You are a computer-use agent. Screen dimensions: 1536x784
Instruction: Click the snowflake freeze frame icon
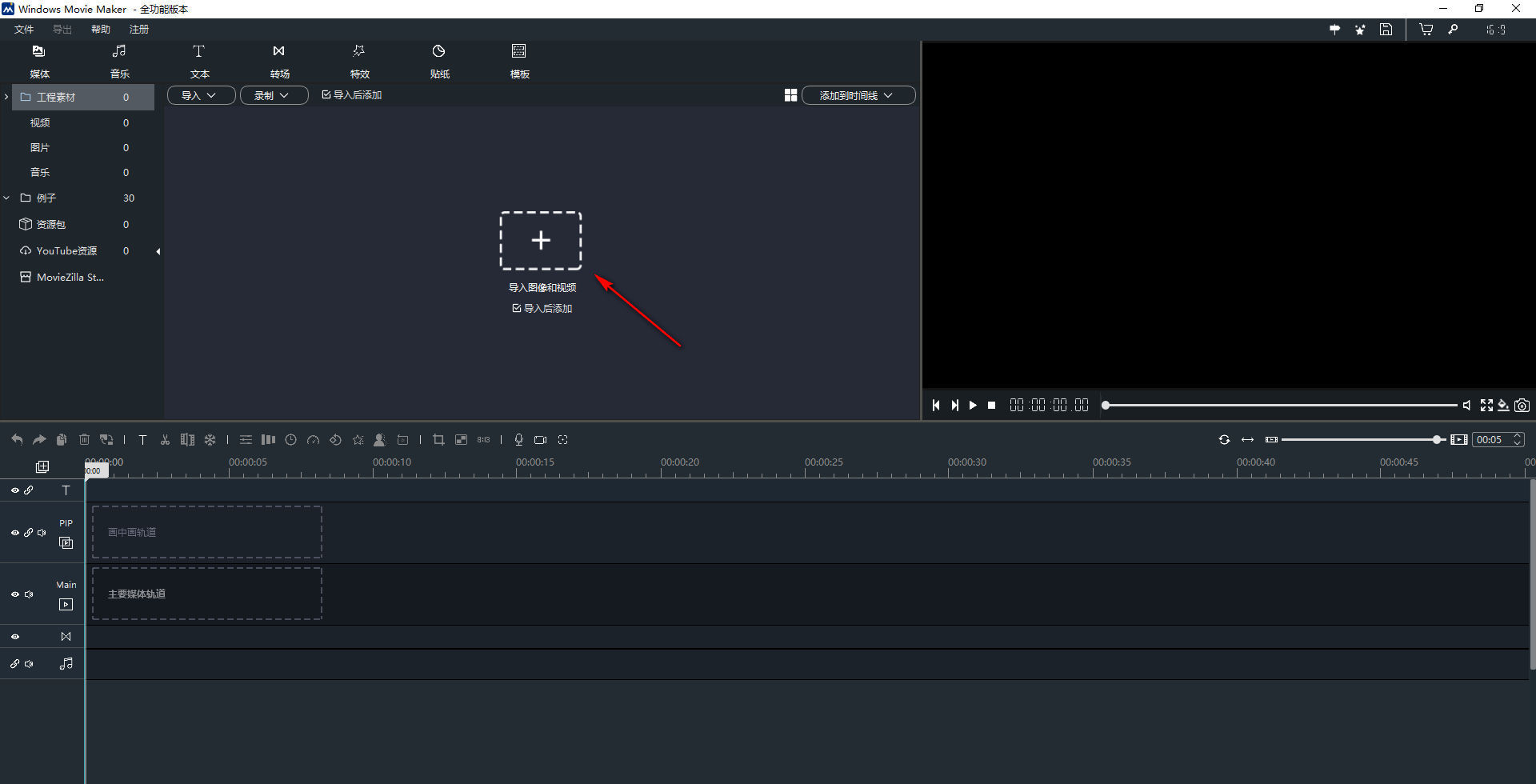pyautogui.click(x=210, y=439)
